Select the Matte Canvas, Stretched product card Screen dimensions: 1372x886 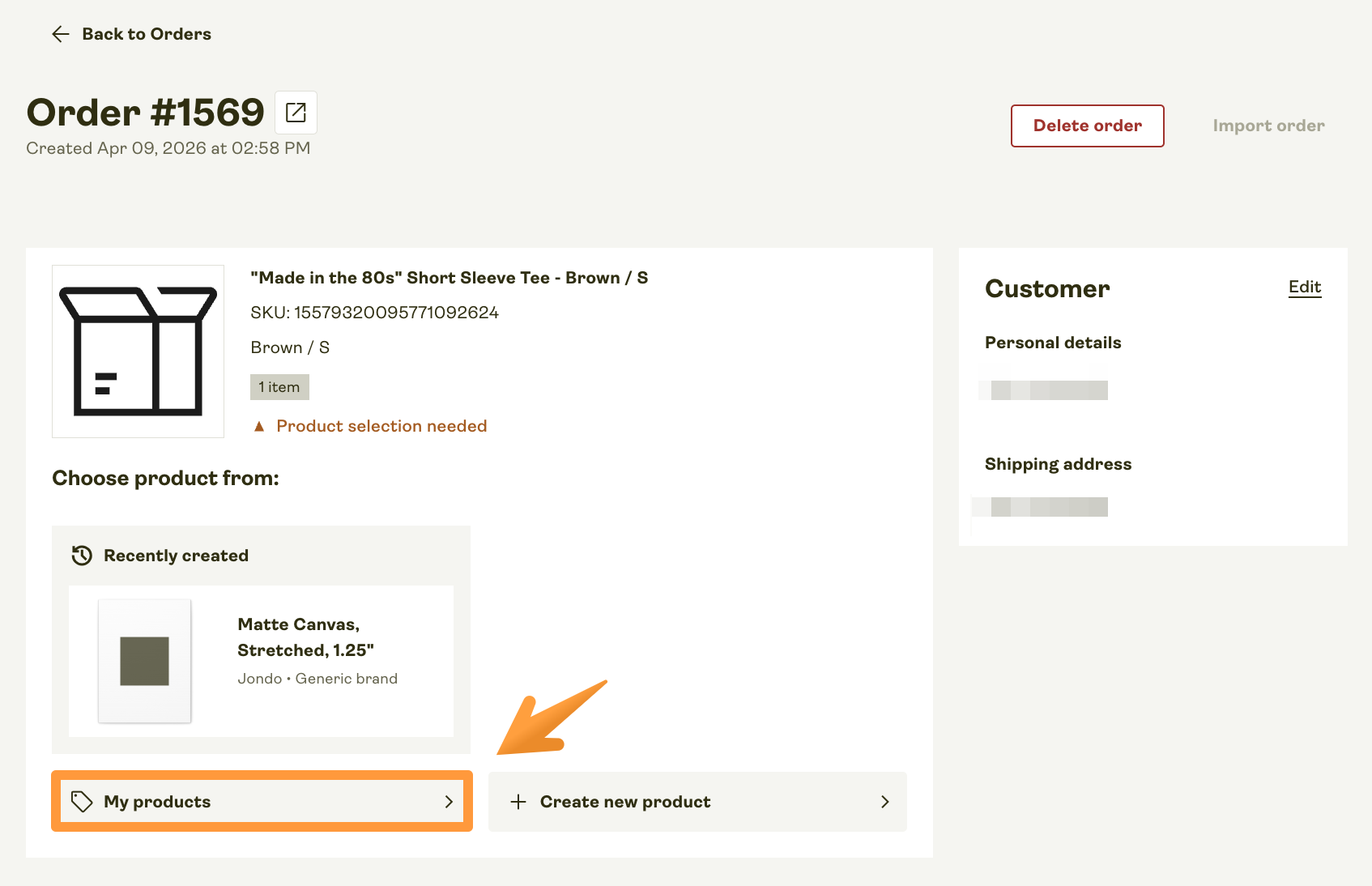[x=261, y=661]
